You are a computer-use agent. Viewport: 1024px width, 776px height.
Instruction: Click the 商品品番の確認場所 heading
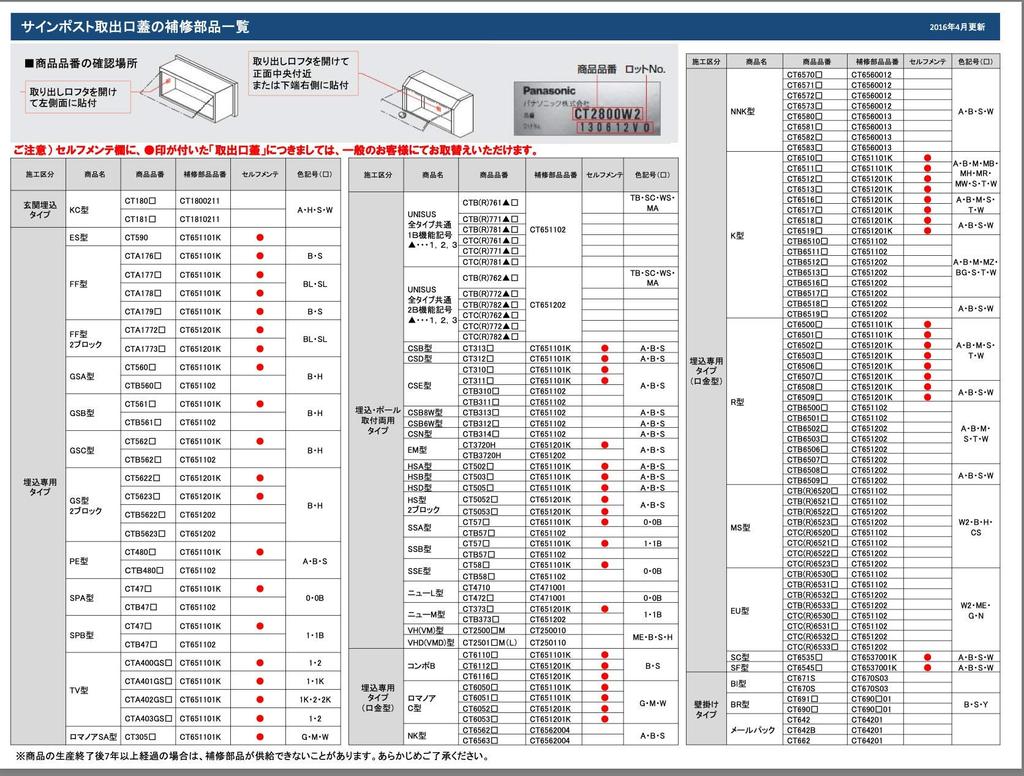(82, 63)
